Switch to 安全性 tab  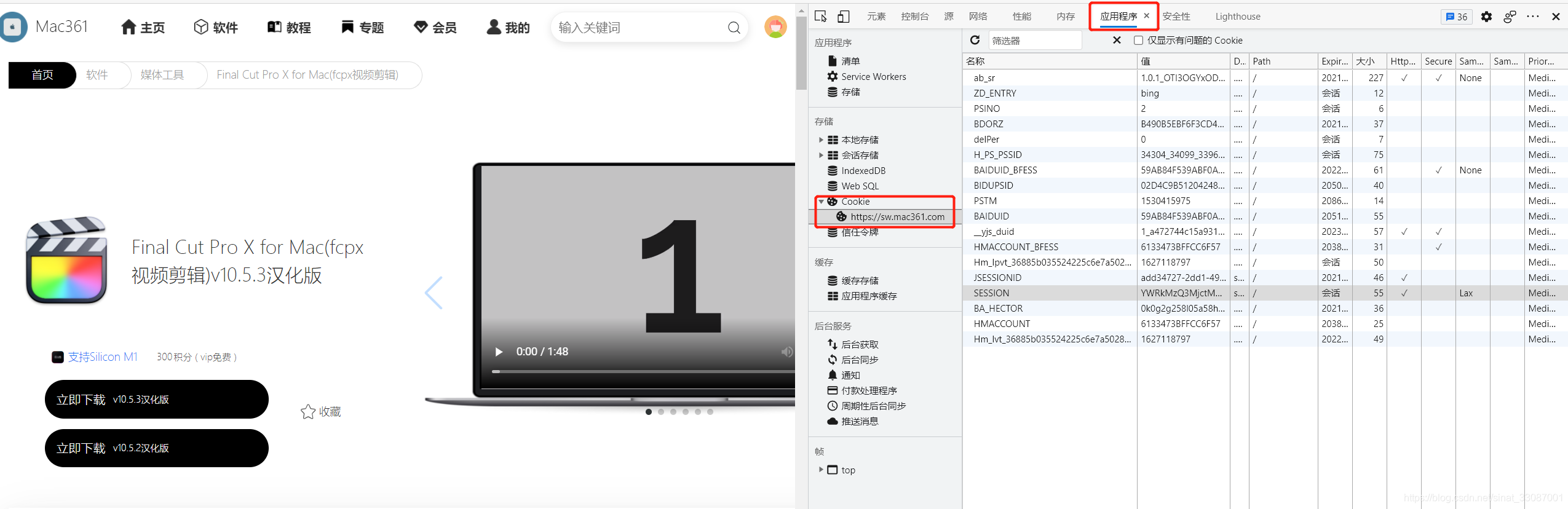[x=1176, y=17]
